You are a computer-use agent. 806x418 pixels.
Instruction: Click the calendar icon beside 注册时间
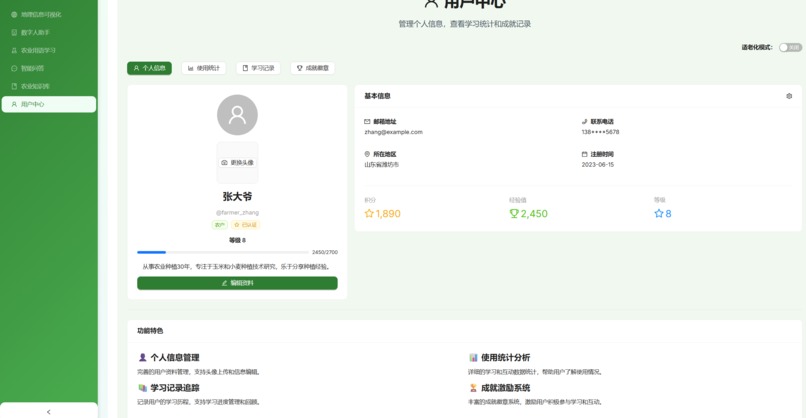point(584,154)
